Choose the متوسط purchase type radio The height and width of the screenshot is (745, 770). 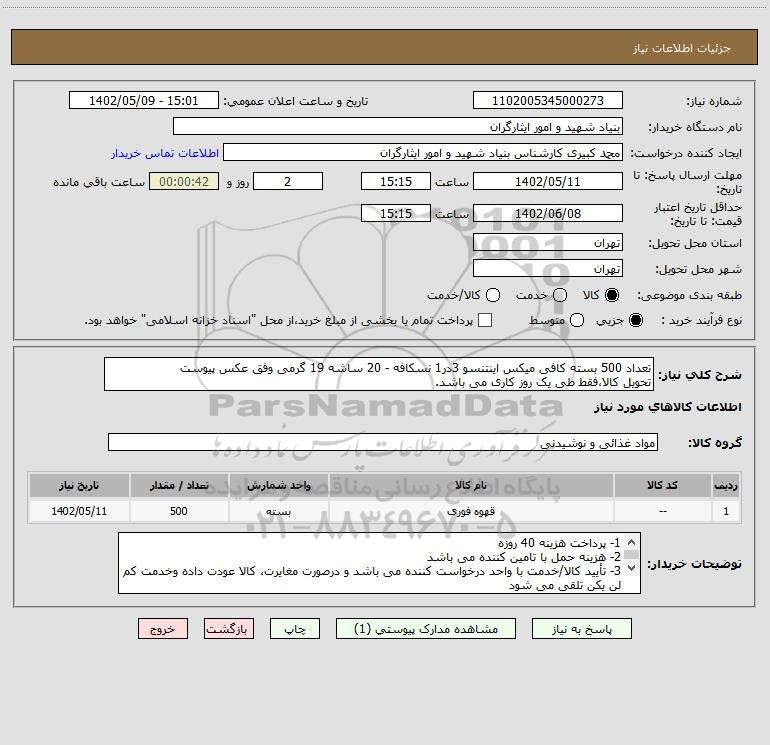pos(574,320)
